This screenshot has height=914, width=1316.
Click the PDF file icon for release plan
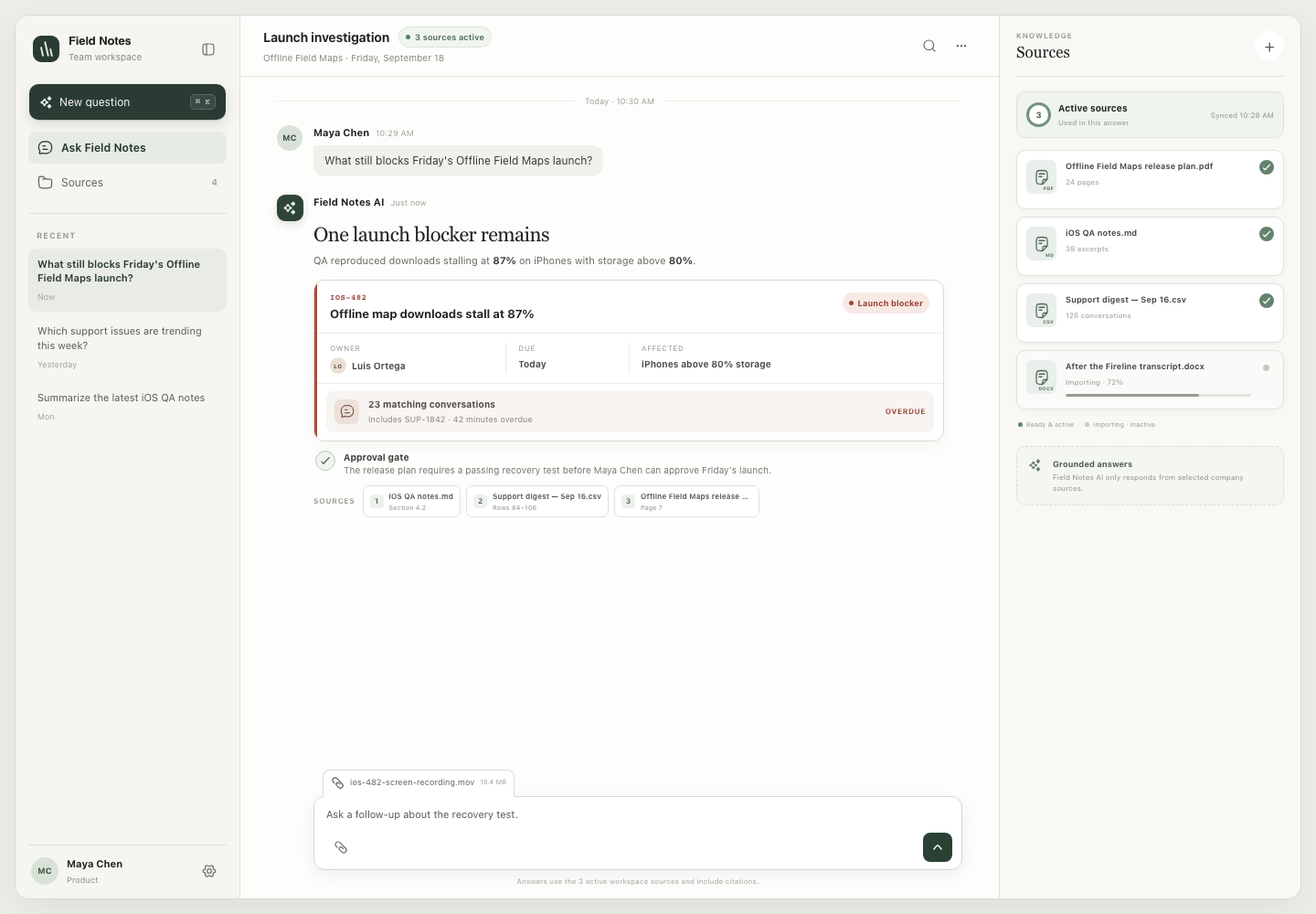(1042, 178)
